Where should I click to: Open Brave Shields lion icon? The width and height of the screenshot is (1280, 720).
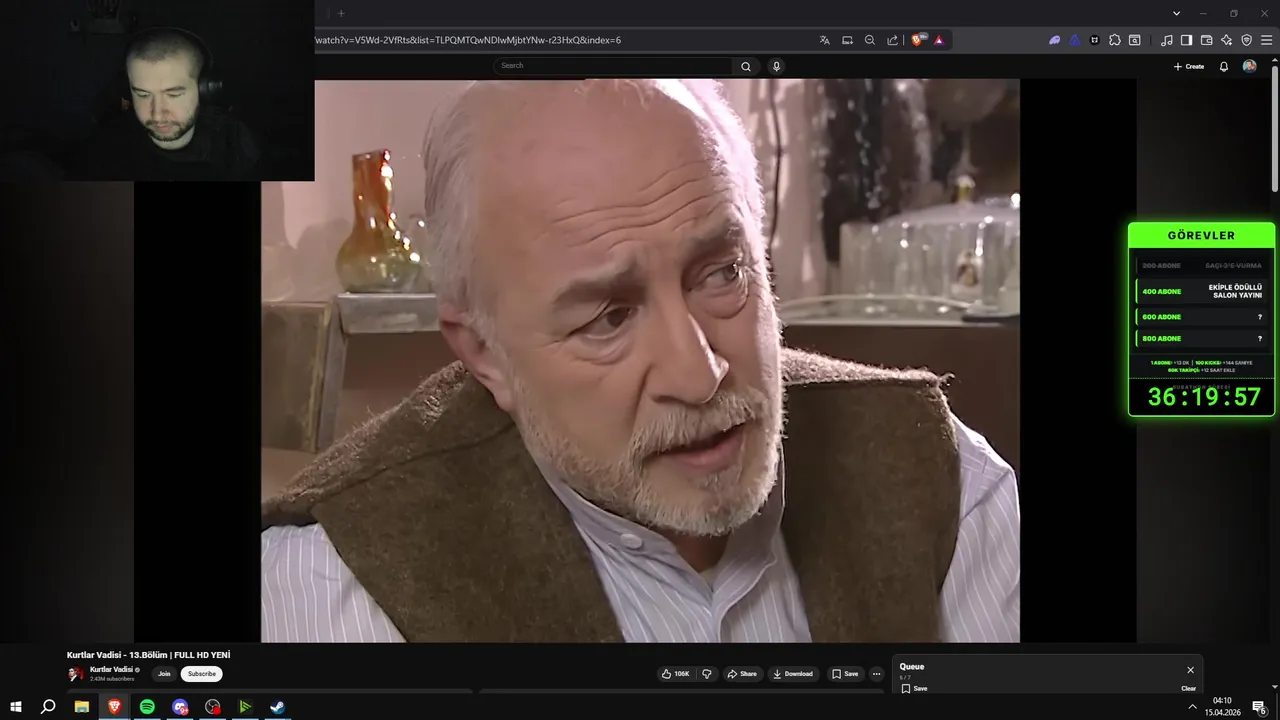click(x=917, y=40)
